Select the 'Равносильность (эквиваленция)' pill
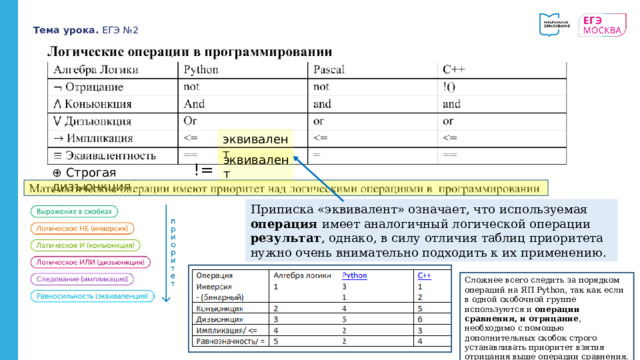The image size is (640, 360). click(x=92, y=296)
